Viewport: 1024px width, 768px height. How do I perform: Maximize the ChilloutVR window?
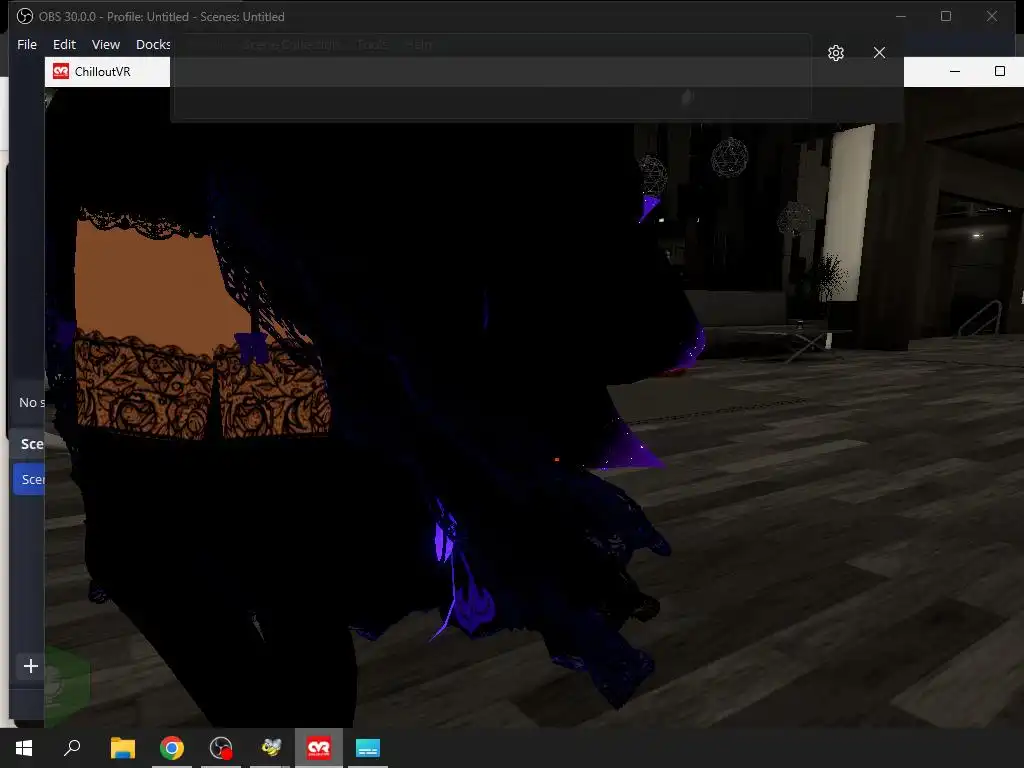(x=1000, y=71)
